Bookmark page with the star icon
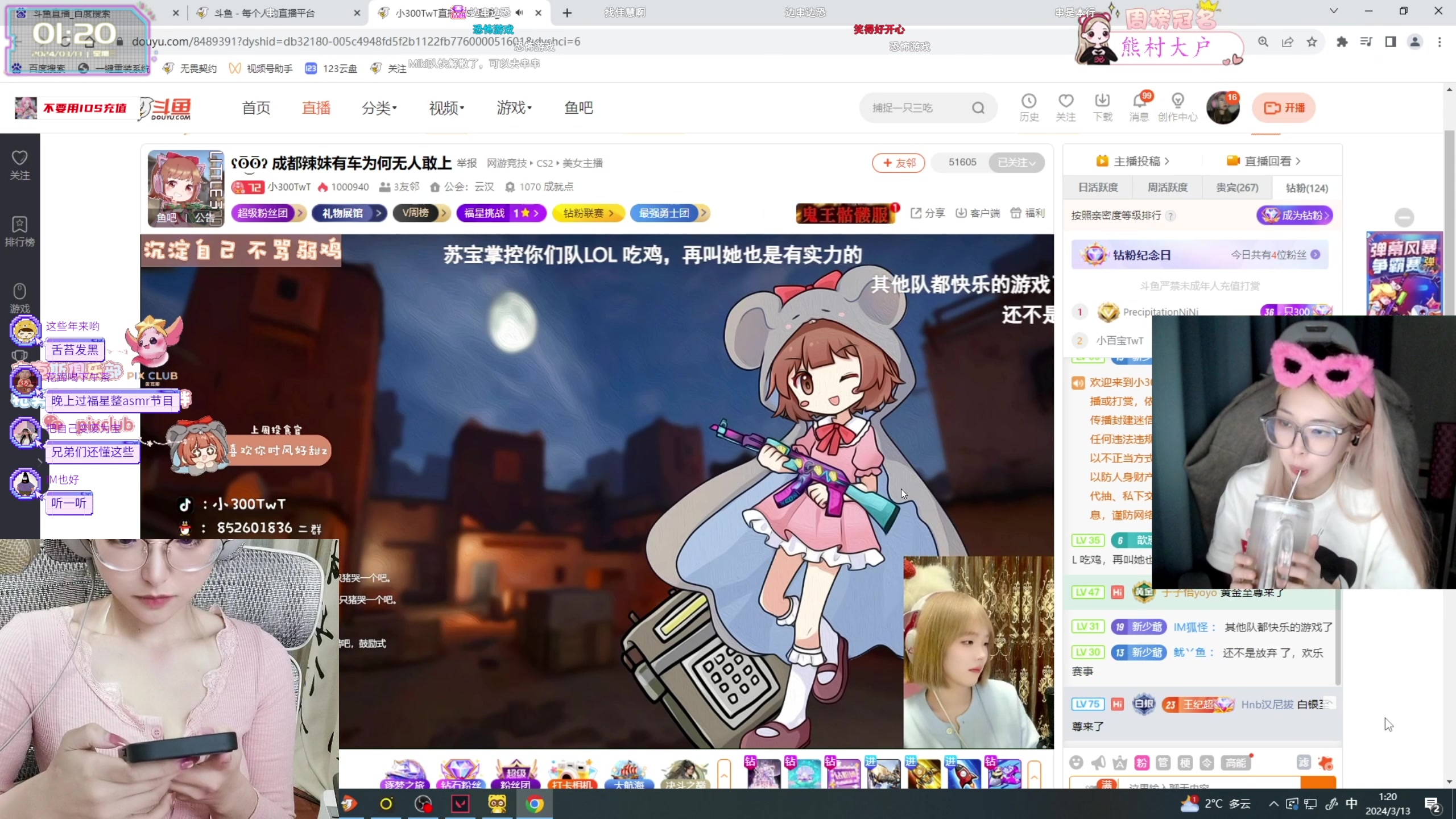 tap(1312, 42)
